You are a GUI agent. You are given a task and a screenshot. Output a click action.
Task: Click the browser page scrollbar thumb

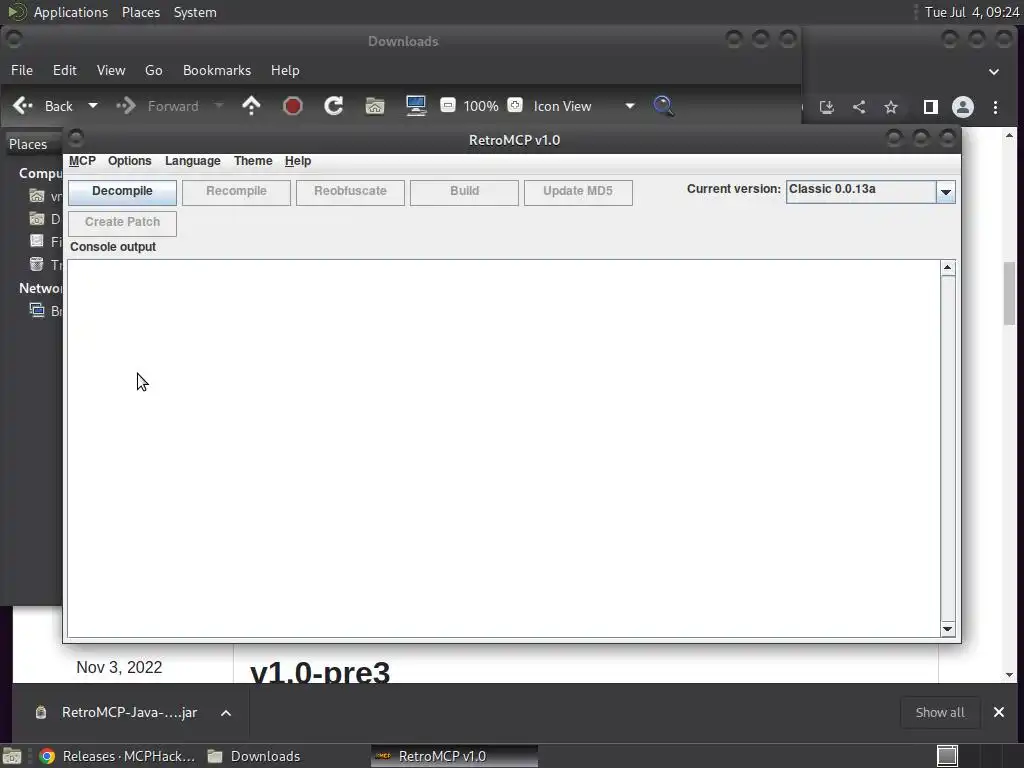pyautogui.click(x=1009, y=293)
